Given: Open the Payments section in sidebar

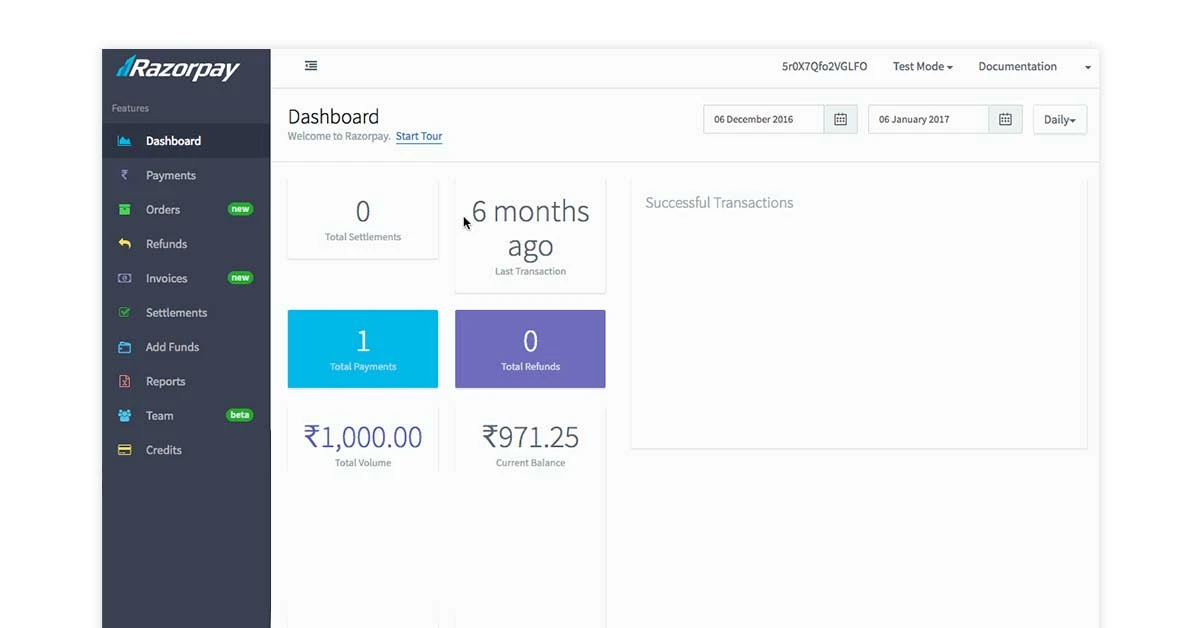Looking at the screenshot, I should click(167, 174).
